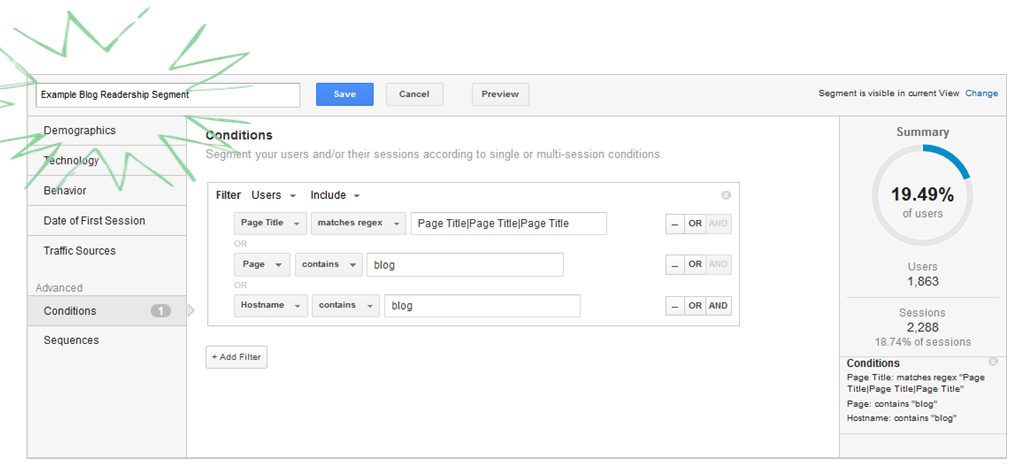Viewport: 1016px width, 466px height.
Task: Click the Users count 1,863
Action: pyautogui.click(x=922, y=282)
